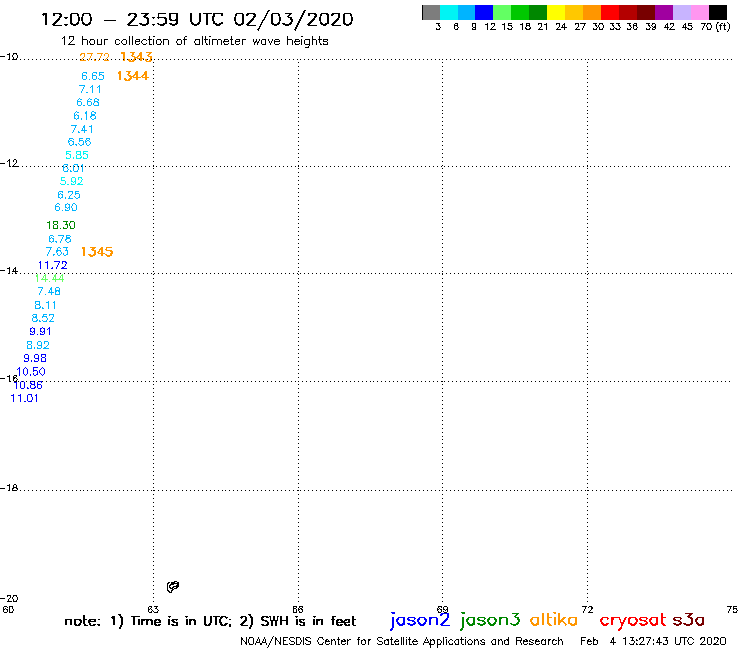
Task: Click the 24 label under the color scale
Action: 561,26
